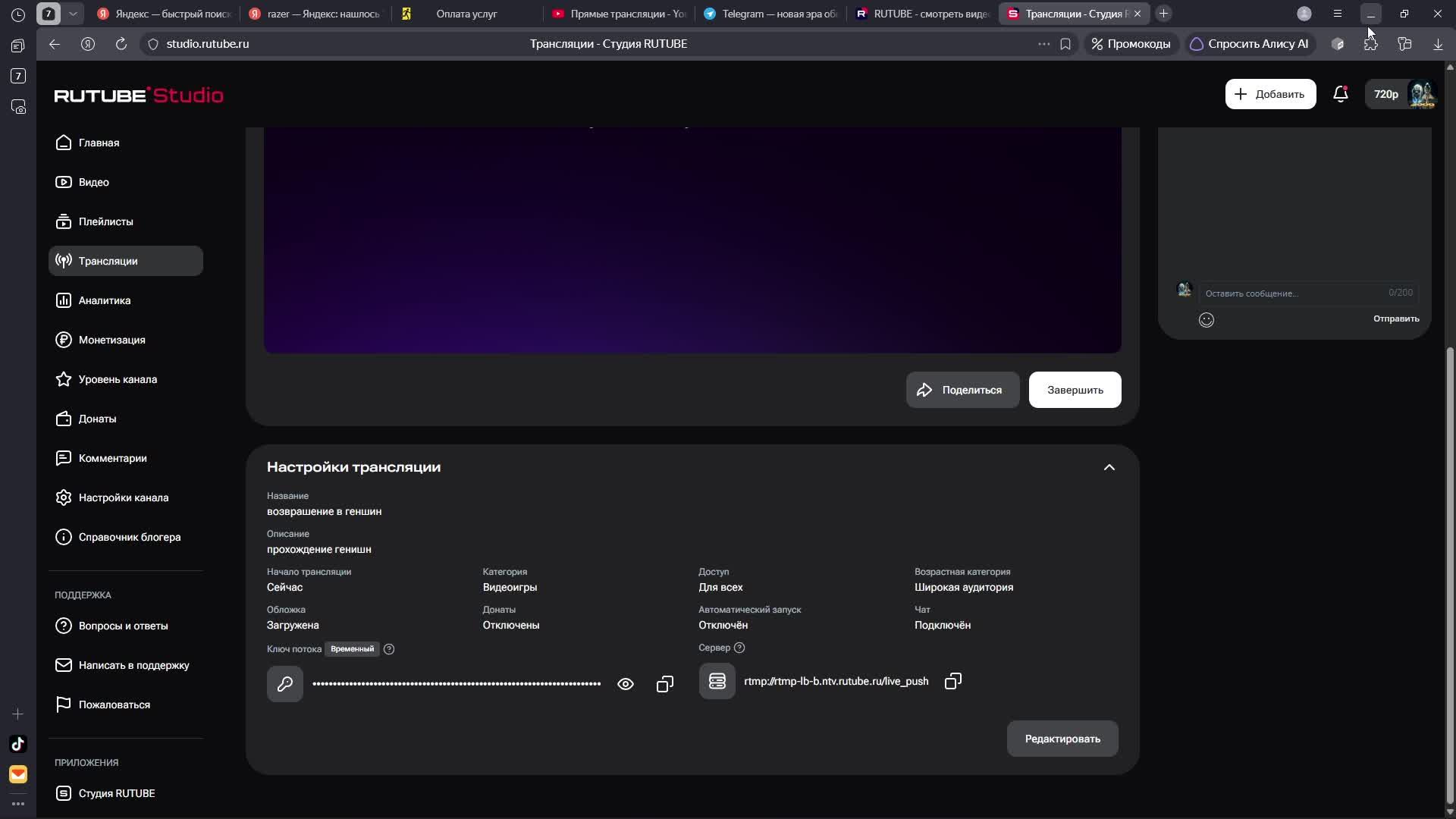
Task: Switch to the RUTUBE - смотреть видео tab
Action: [922, 14]
